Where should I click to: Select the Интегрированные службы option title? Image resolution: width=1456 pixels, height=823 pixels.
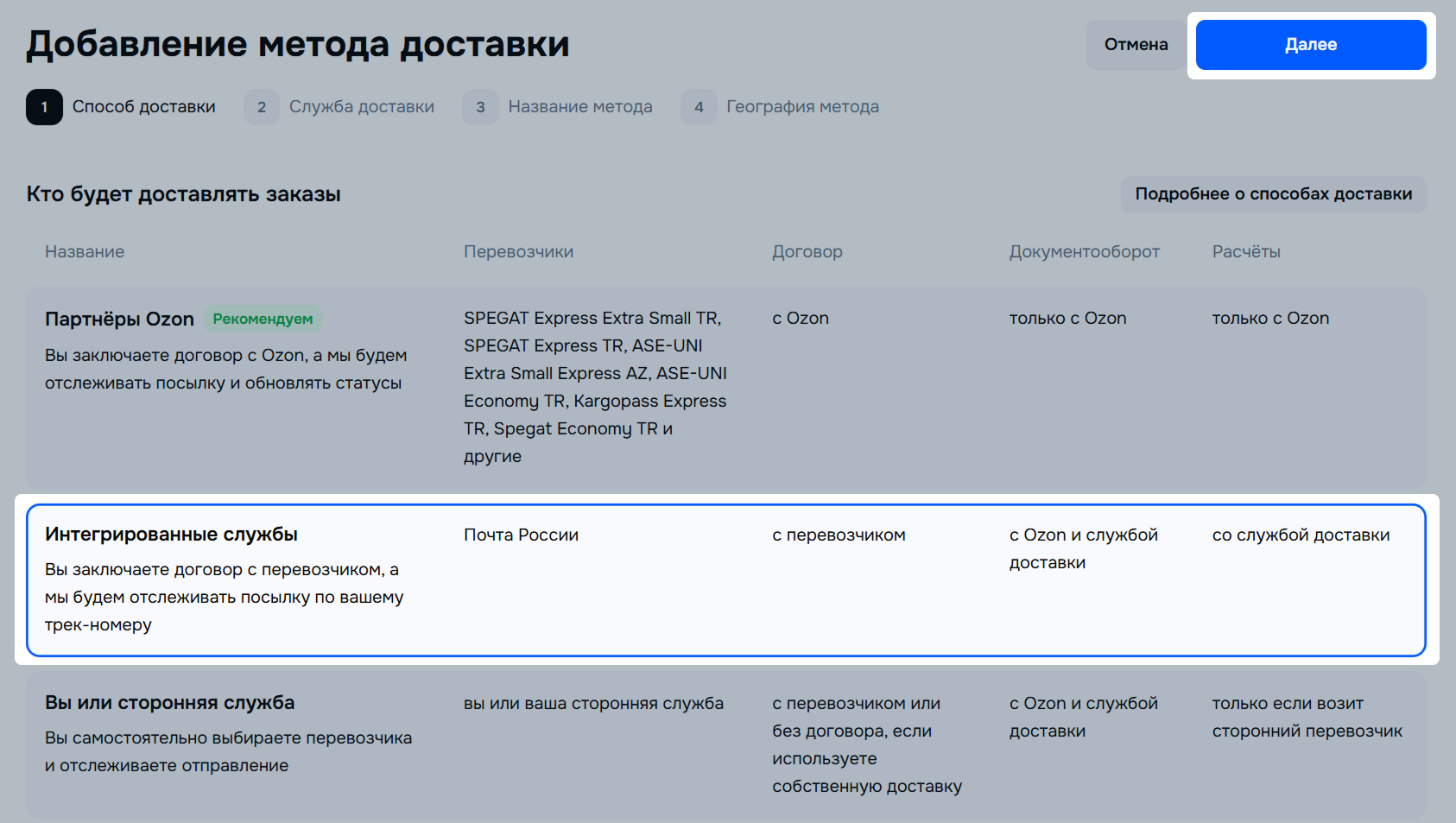171,535
